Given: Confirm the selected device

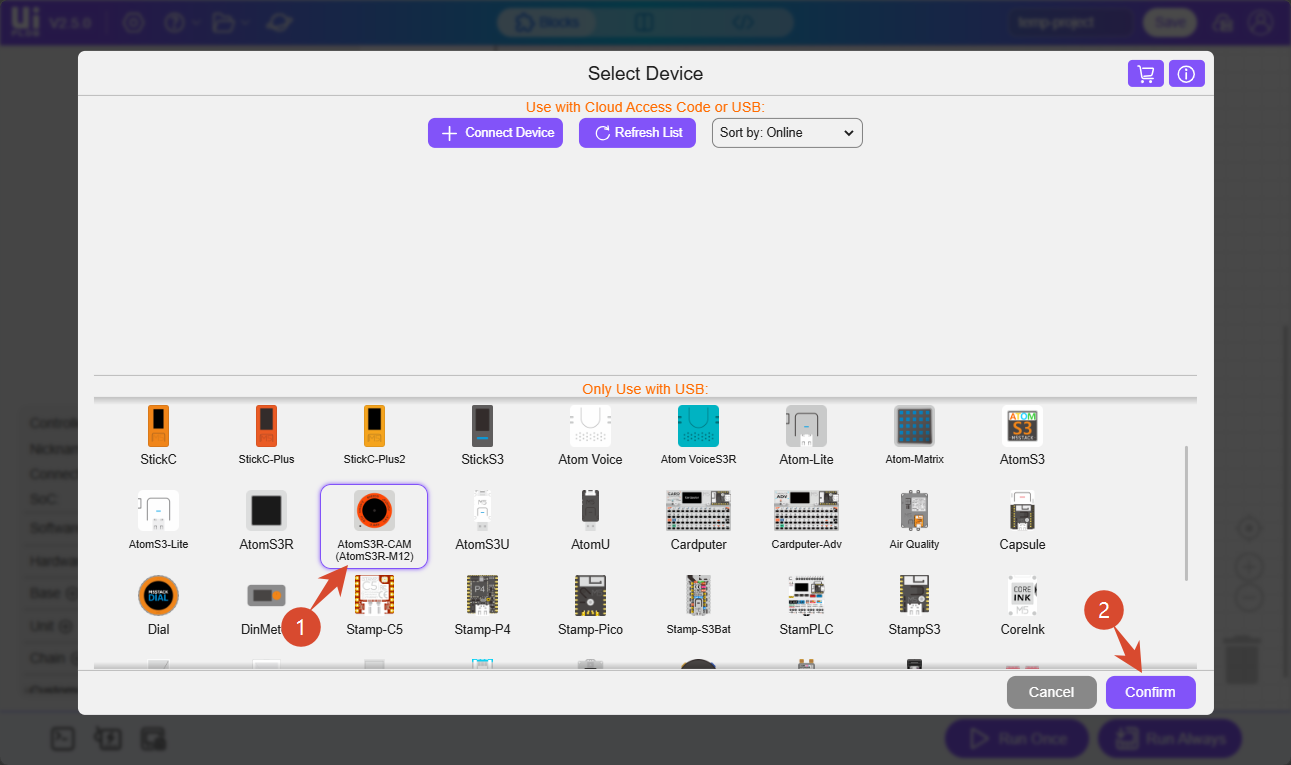Looking at the screenshot, I should [x=1150, y=692].
